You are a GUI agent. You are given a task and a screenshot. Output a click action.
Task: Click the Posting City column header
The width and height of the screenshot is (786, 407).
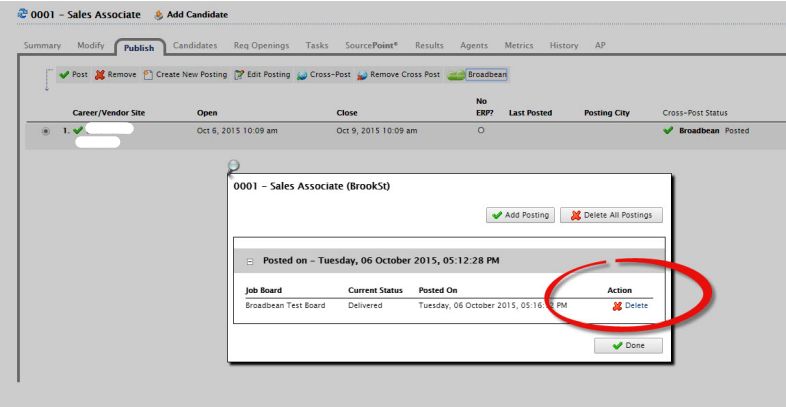tap(607, 113)
